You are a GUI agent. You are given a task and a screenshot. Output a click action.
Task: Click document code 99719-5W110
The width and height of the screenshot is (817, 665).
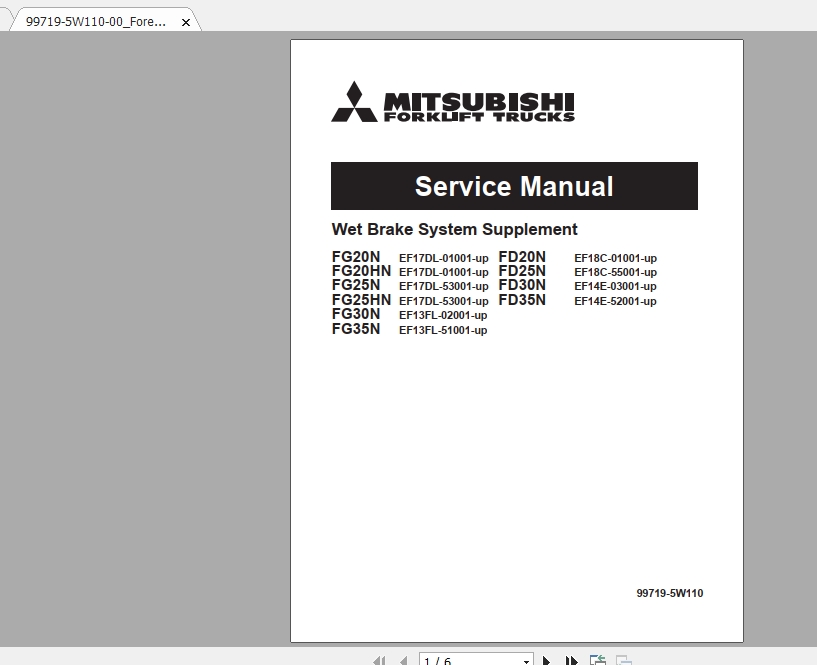(669, 593)
